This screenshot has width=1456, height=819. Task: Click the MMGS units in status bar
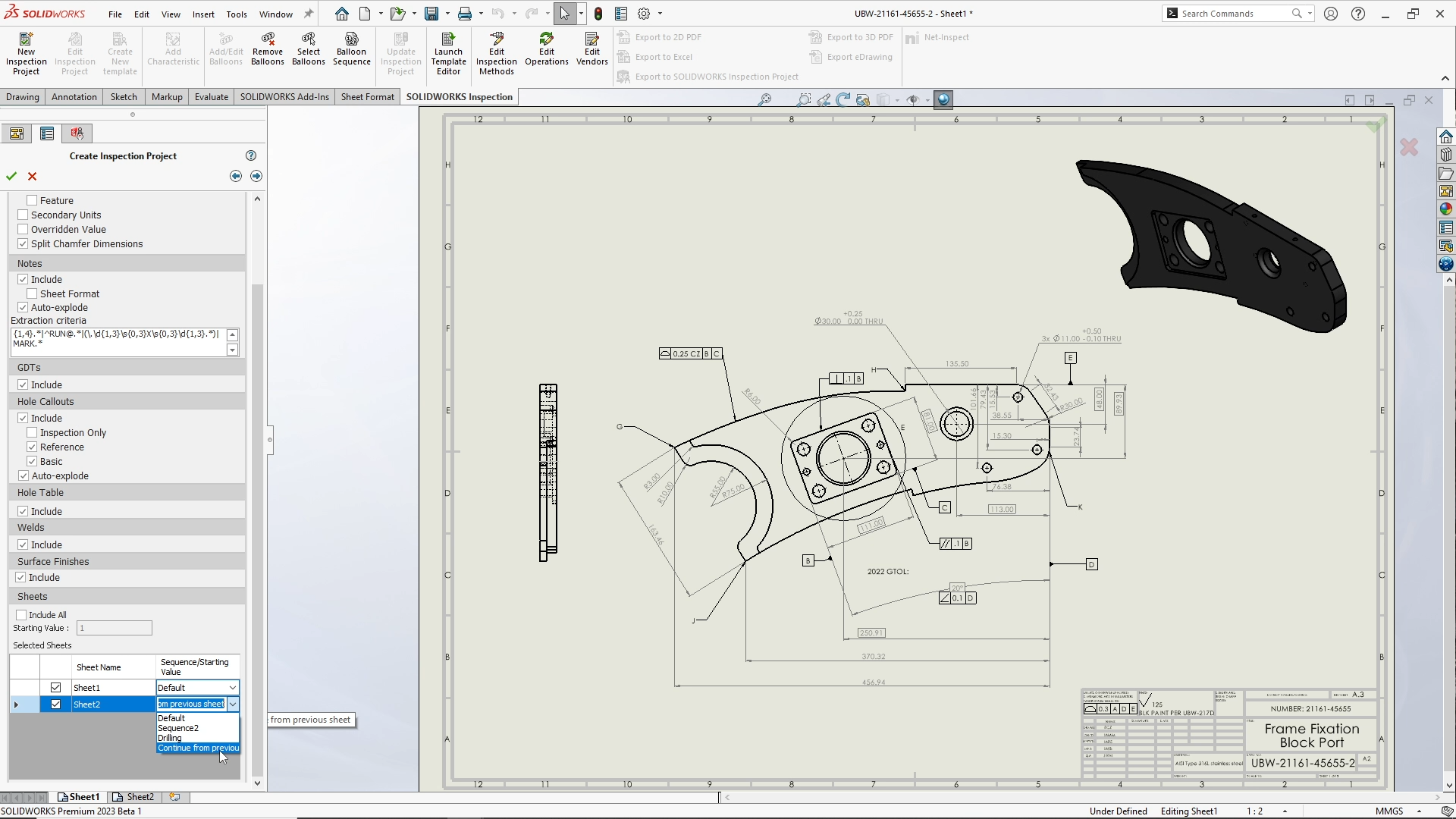[1389, 811]
